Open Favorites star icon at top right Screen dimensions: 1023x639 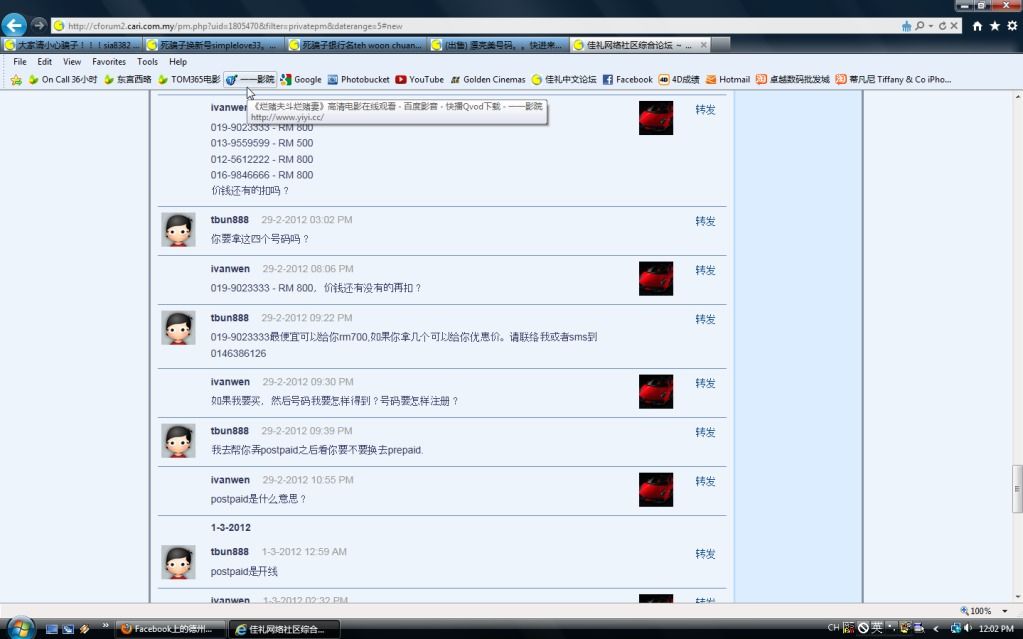pos(994,26)
